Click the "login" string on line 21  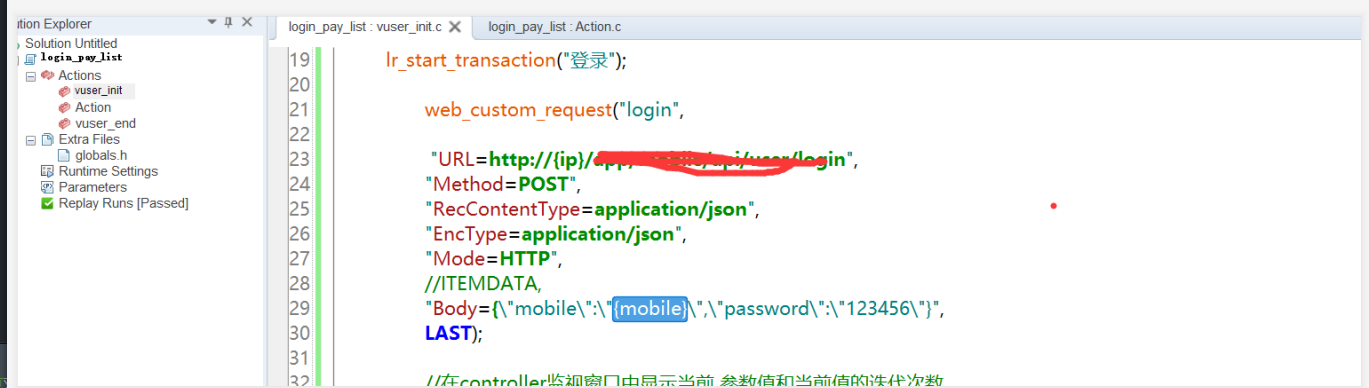coord(650,109)
